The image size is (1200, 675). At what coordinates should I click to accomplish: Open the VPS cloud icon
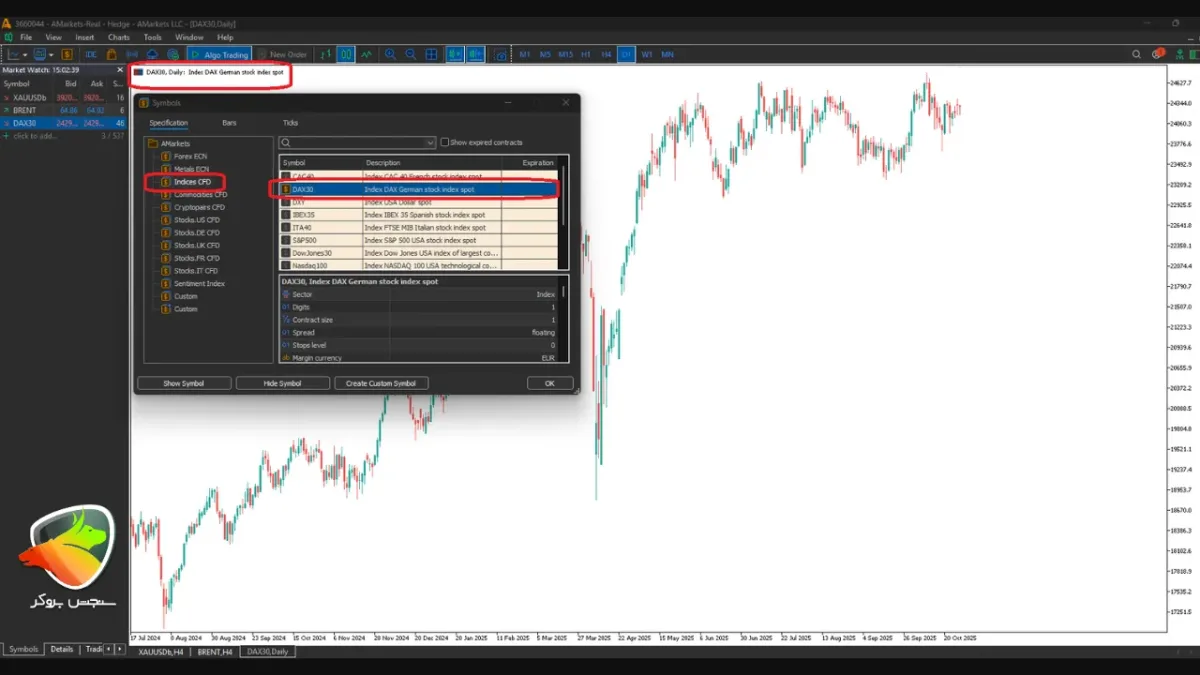tap(152, 54)
